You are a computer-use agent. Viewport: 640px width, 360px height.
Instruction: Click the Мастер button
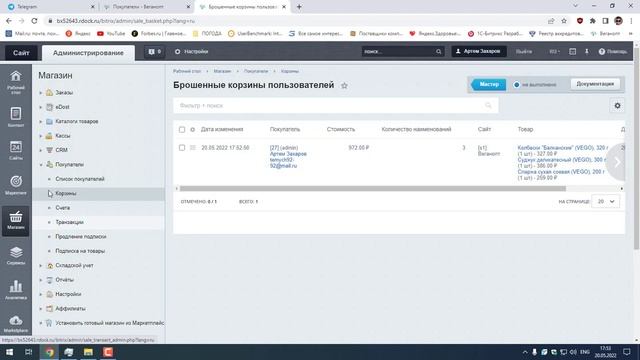489,84
